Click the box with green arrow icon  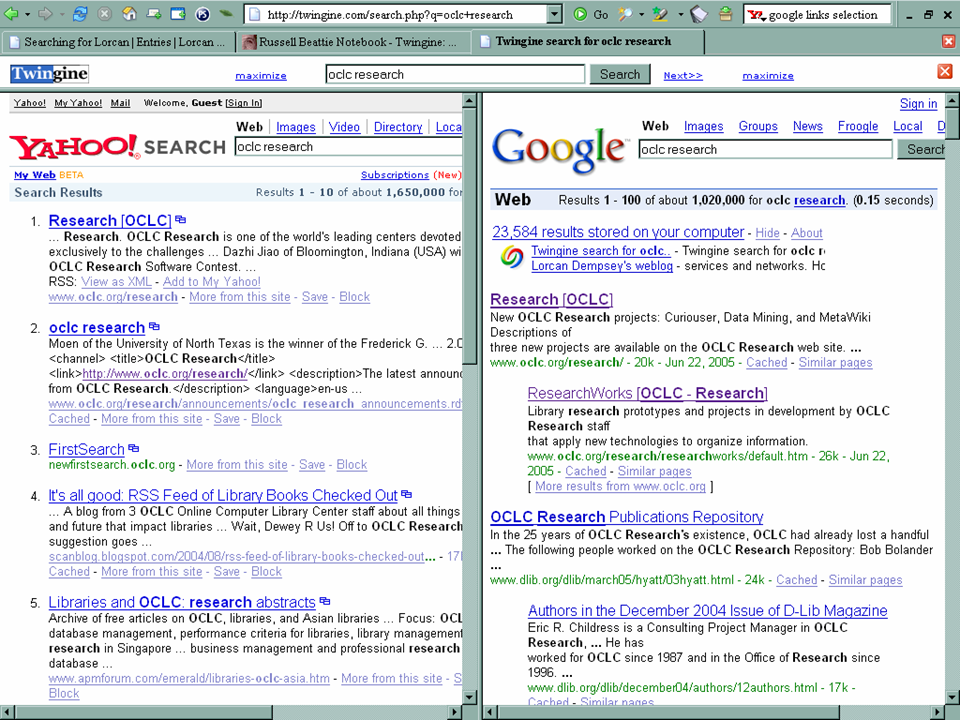coord(726,13)
